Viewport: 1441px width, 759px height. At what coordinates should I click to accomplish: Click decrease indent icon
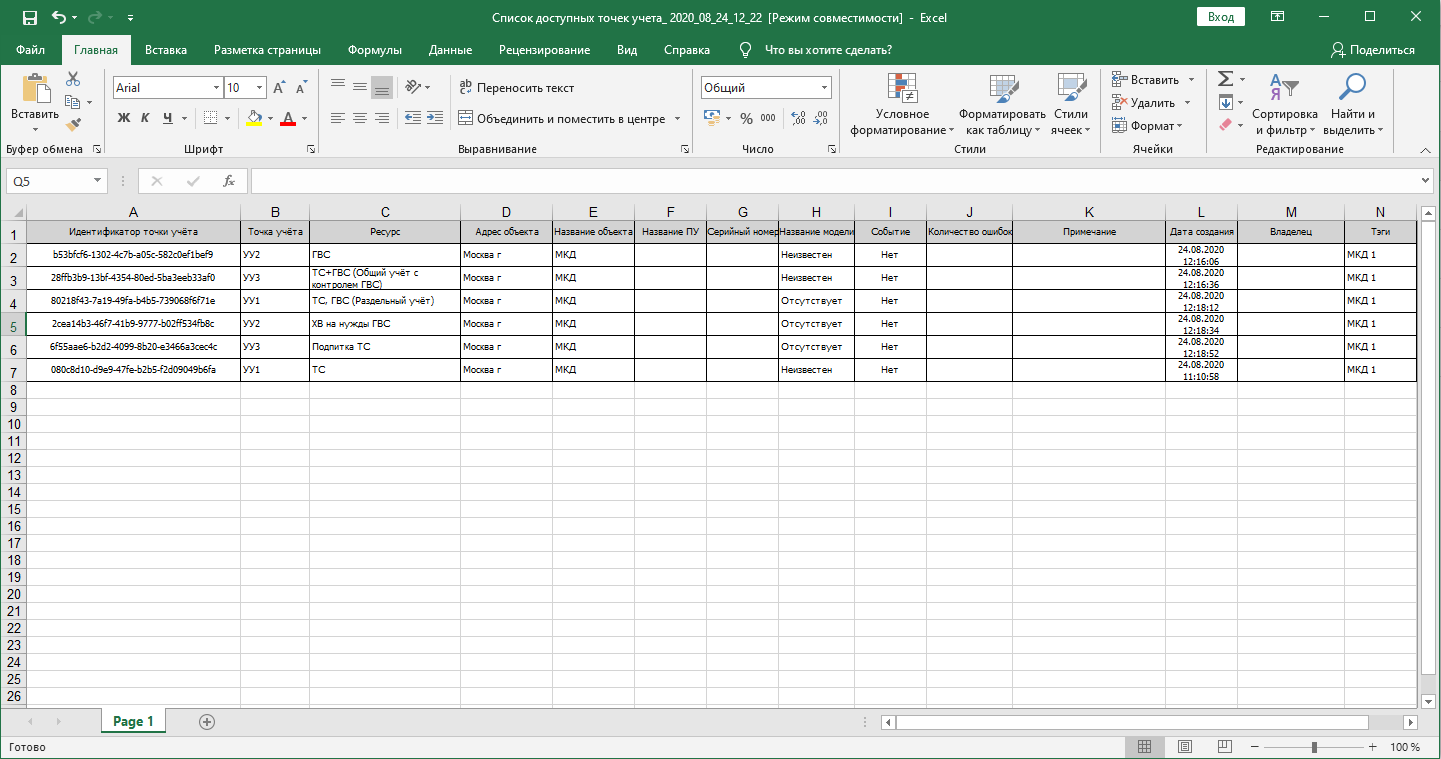click(x=412, y=118)
